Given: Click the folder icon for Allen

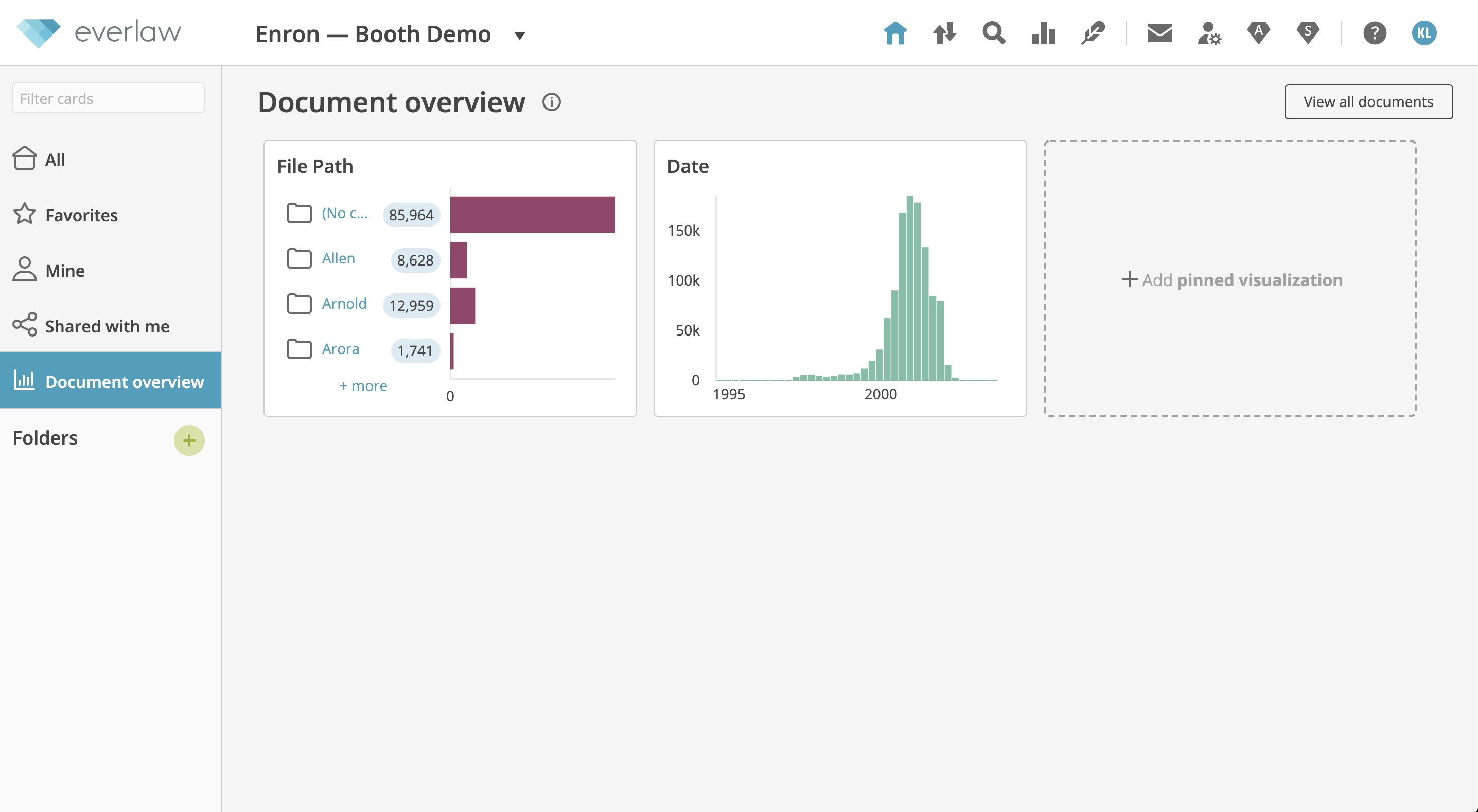Looking at the screenshot, I should click(x=299, y=259).
